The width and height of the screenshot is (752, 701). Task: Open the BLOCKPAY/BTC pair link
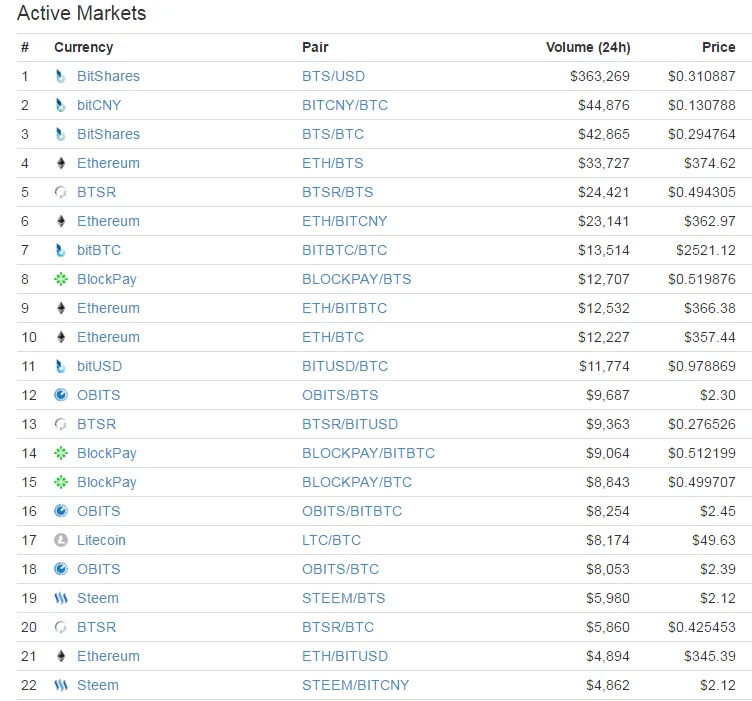(357, 482)
